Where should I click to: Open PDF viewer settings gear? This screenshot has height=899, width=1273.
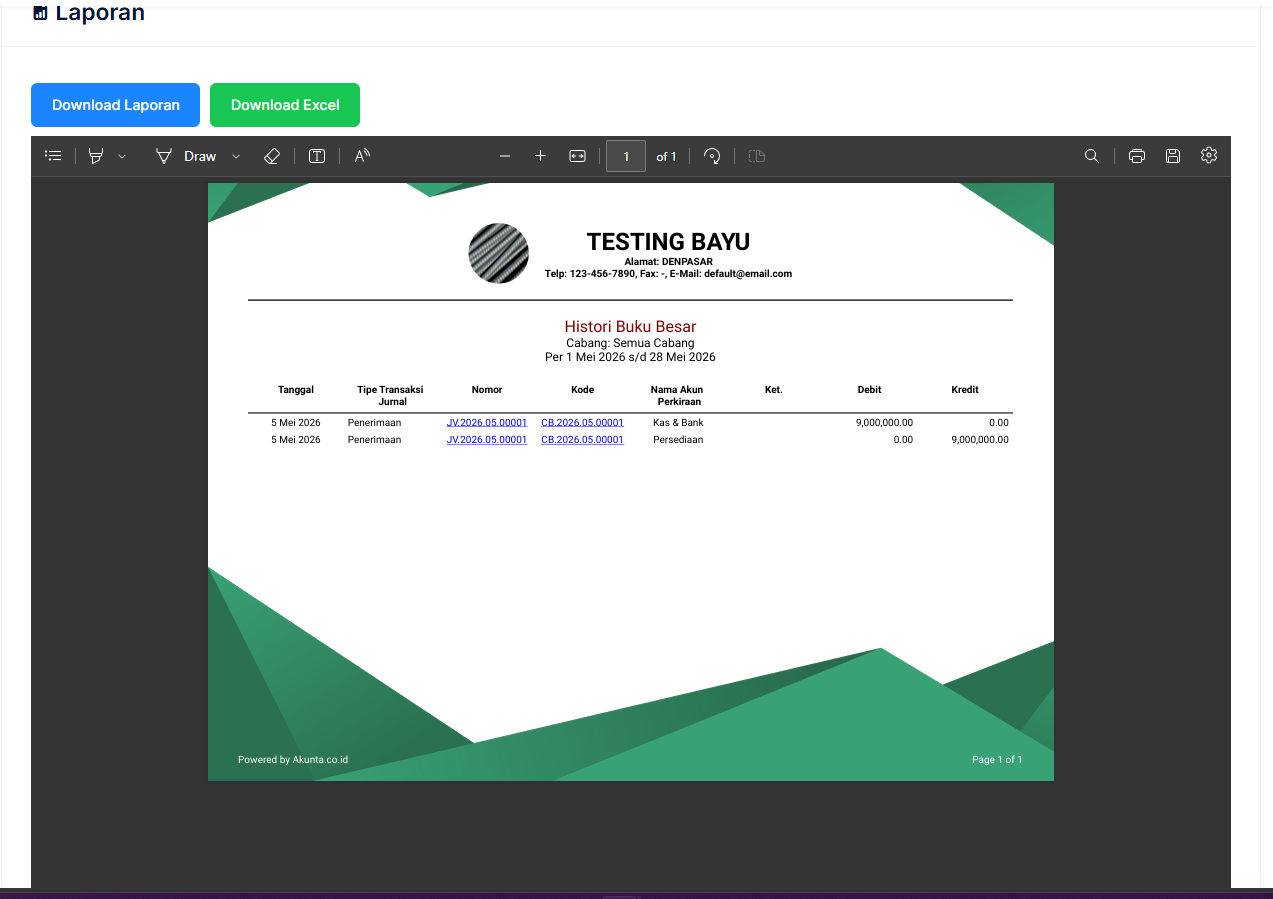(x=1209, y=155)
